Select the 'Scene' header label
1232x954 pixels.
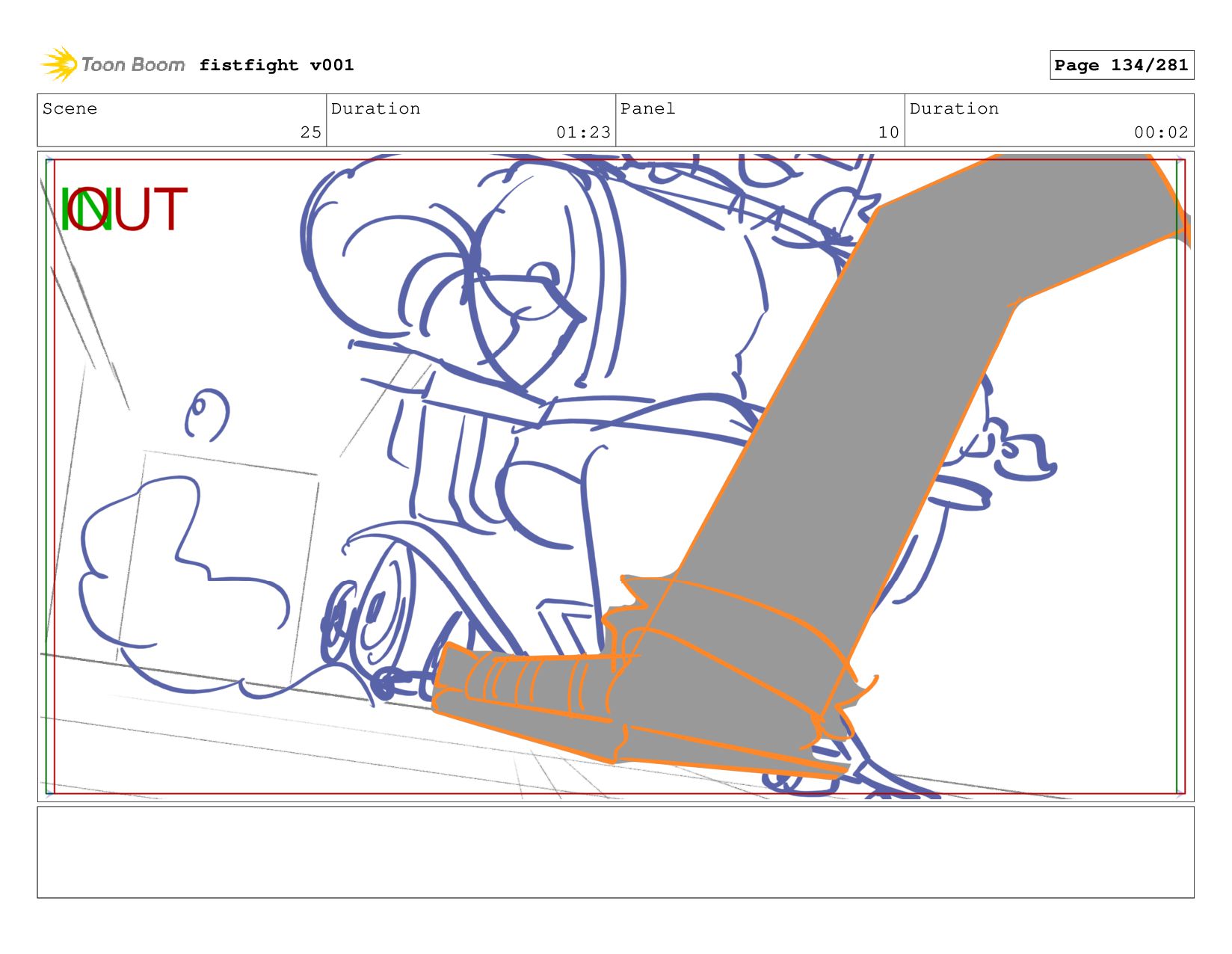(70, 108)
